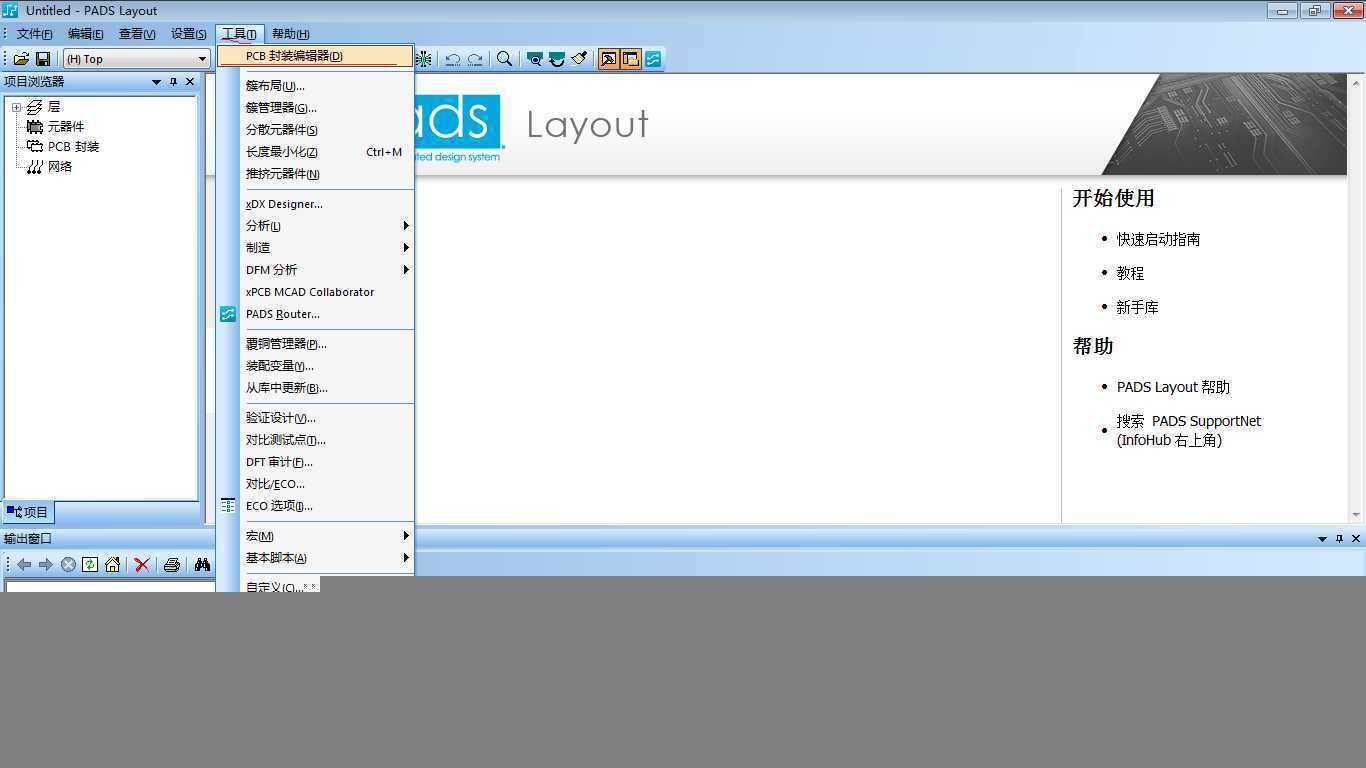Close the Project Explorer panel

point(190,82)
